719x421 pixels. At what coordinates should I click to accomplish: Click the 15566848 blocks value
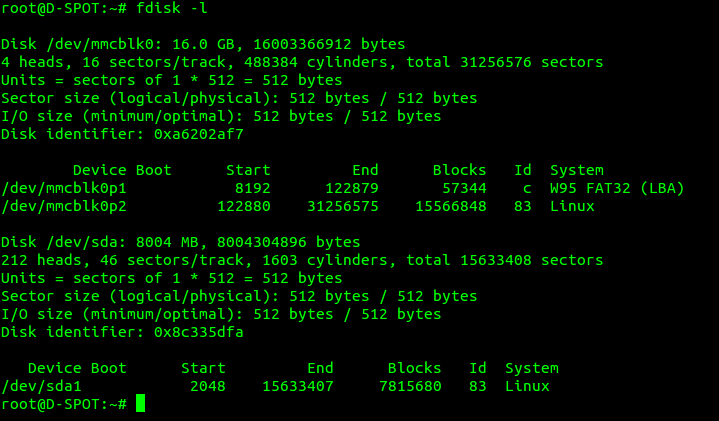pyautogui.click(x=451, y=206)
